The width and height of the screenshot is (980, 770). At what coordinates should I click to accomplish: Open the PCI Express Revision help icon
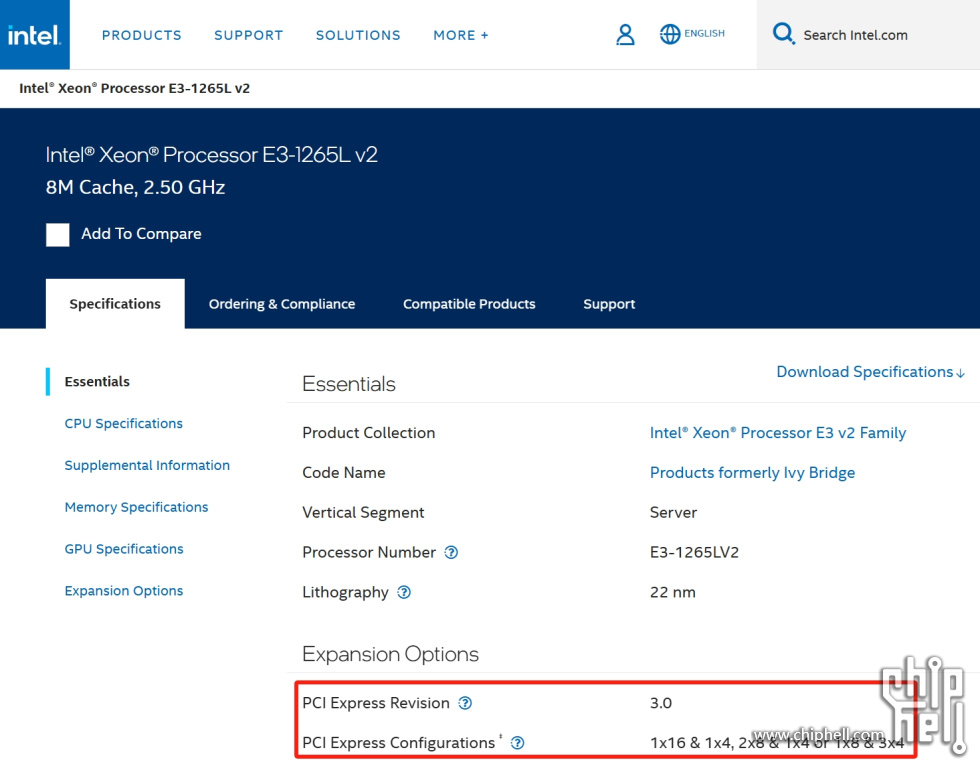point(465,703)
